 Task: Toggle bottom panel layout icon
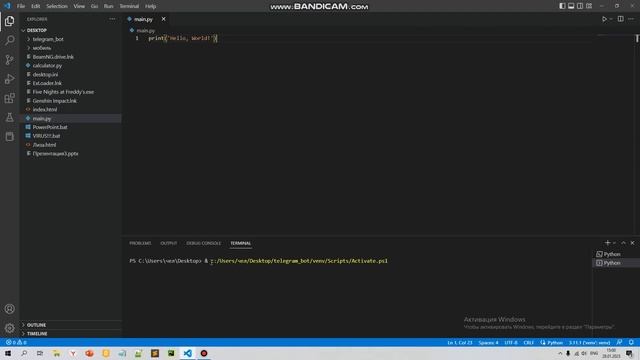571,6
